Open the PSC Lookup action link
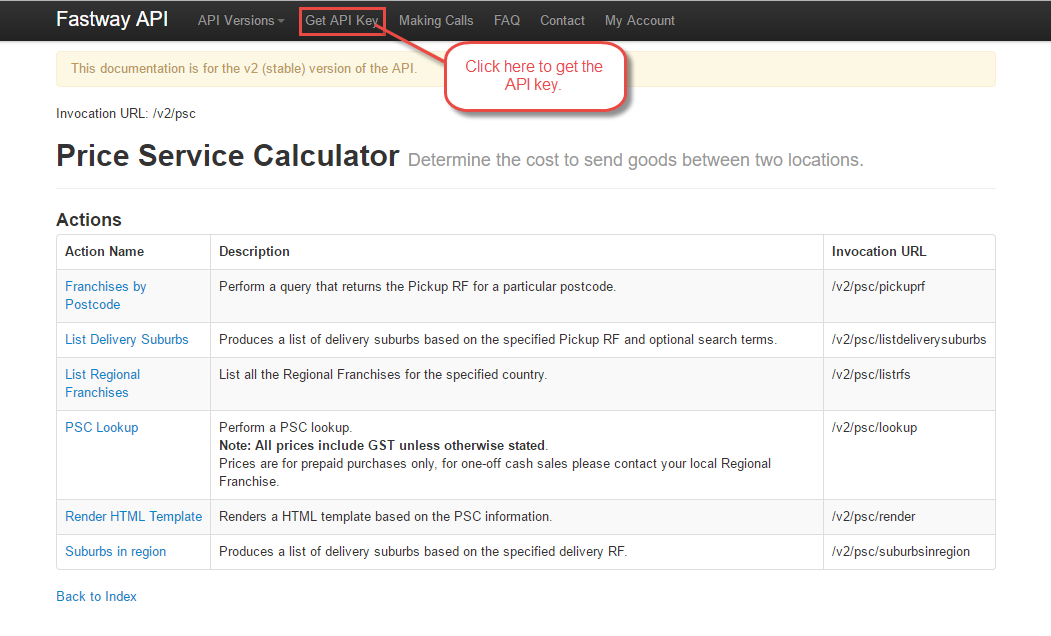Viewport: 1051px width, 636px height. click(x=101, y=427)
